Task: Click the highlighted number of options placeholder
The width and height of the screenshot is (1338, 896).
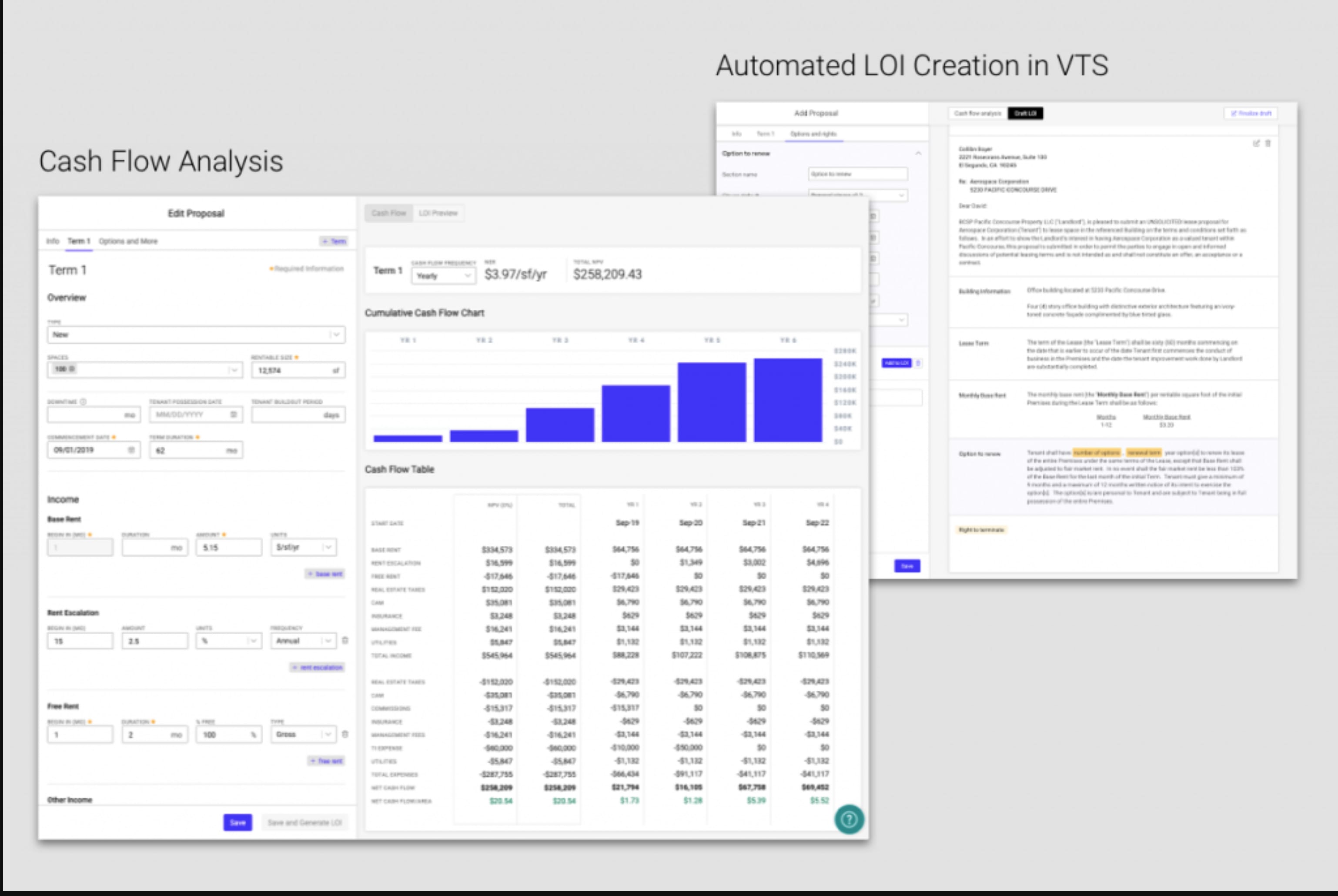Action: click(1097, 453)
